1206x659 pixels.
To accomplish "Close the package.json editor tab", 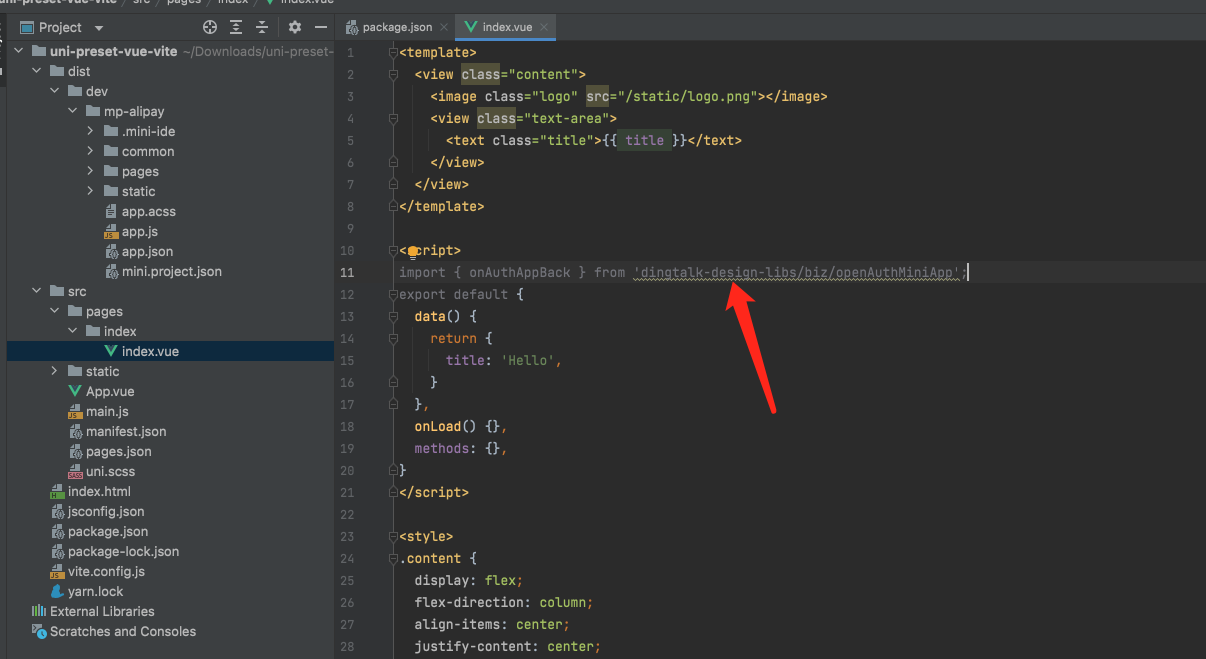I will (x=444, y=27).
